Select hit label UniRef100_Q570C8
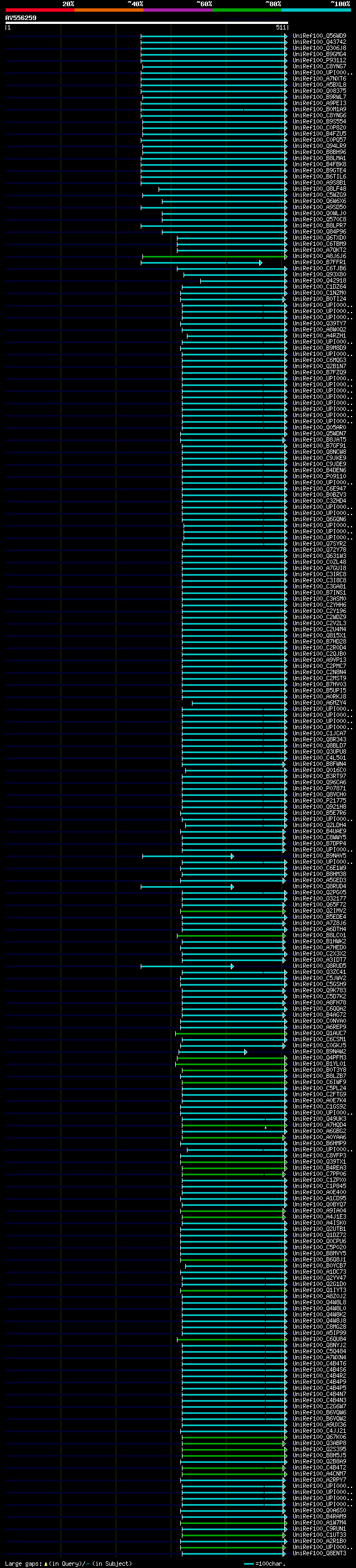 [x=319, y=220]
